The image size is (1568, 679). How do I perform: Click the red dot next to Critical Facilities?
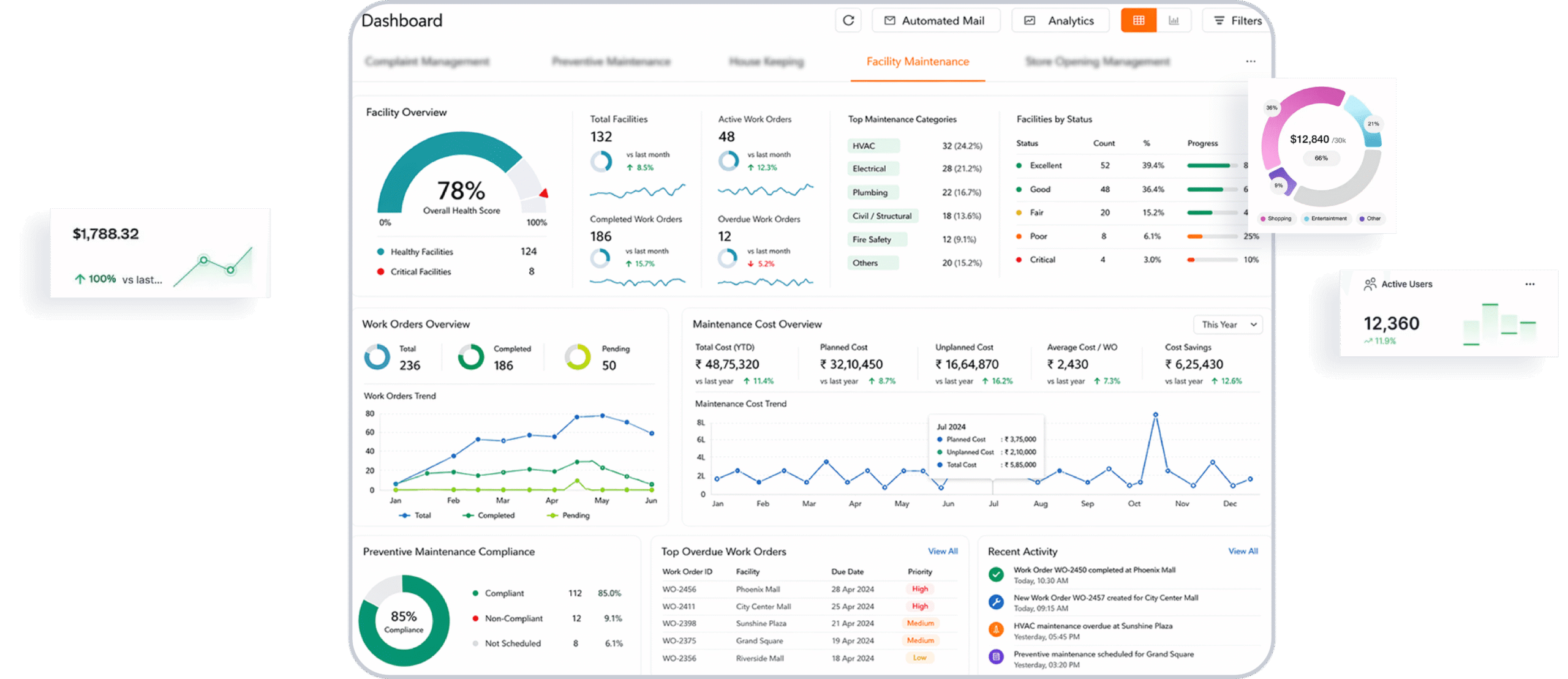point(380,271)
